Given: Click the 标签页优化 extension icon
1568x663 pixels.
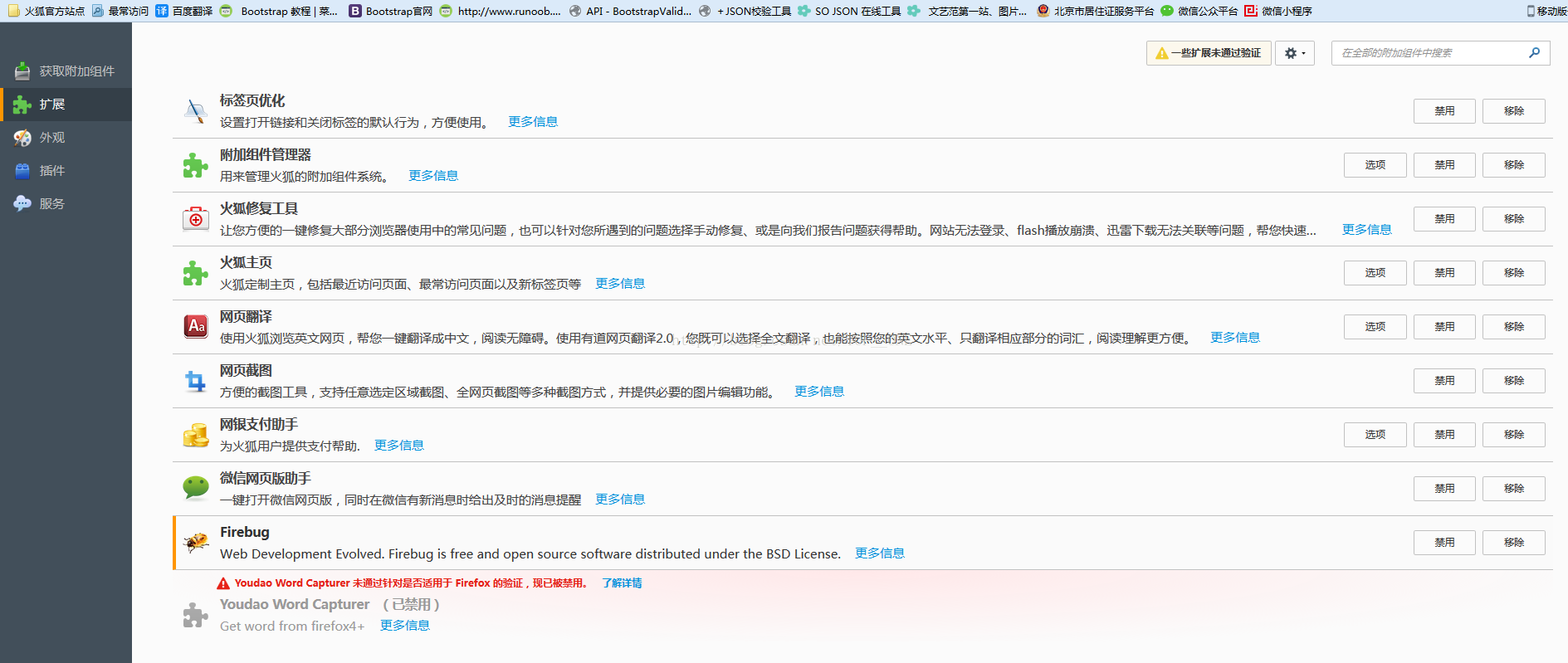Looking at the screenshot, I should click(x=196, y=111).
